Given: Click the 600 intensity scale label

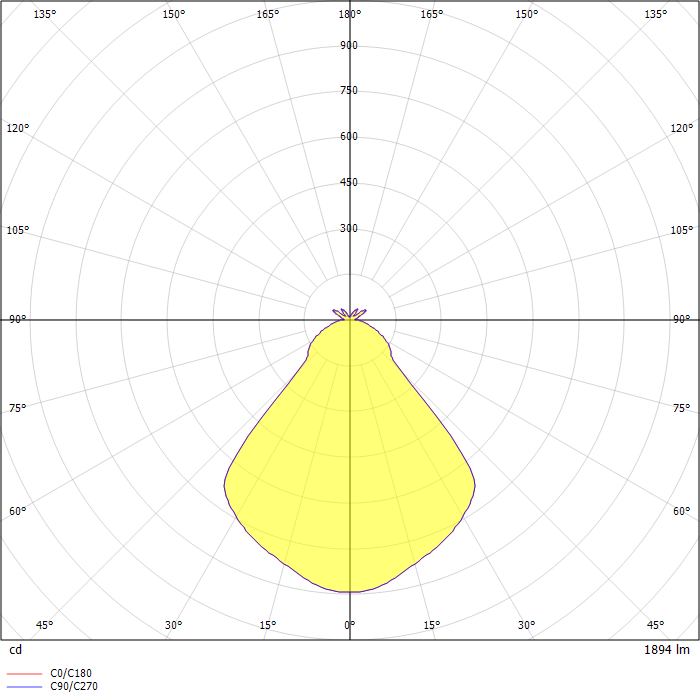Looking at the screenshot, I should 349,136.
